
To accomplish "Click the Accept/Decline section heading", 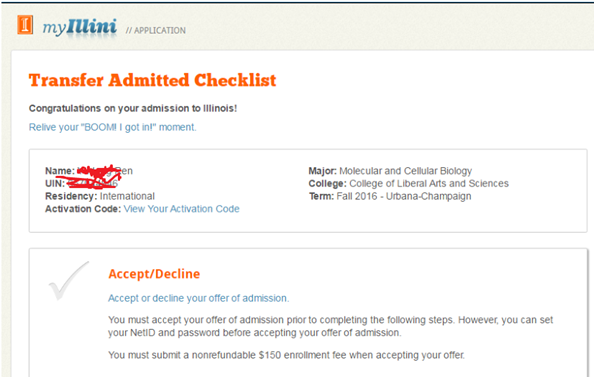I will (x=154, y=274).
